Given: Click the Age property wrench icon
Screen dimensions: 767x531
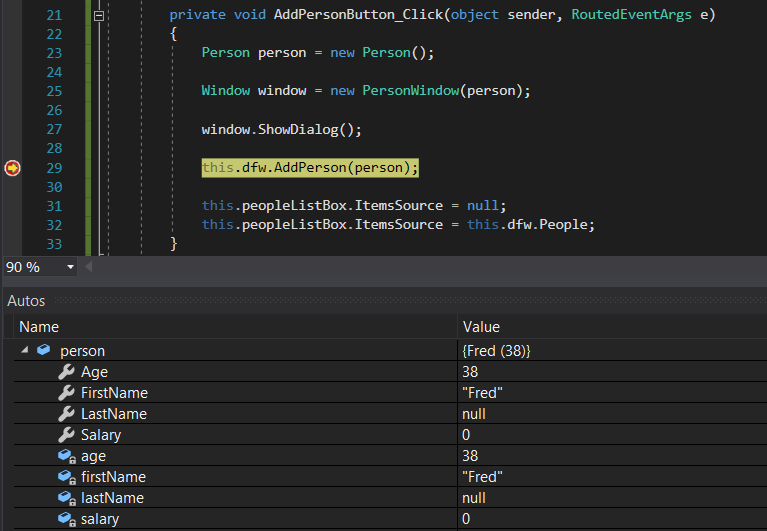Looking at the screenshot, I should [66, 372].
